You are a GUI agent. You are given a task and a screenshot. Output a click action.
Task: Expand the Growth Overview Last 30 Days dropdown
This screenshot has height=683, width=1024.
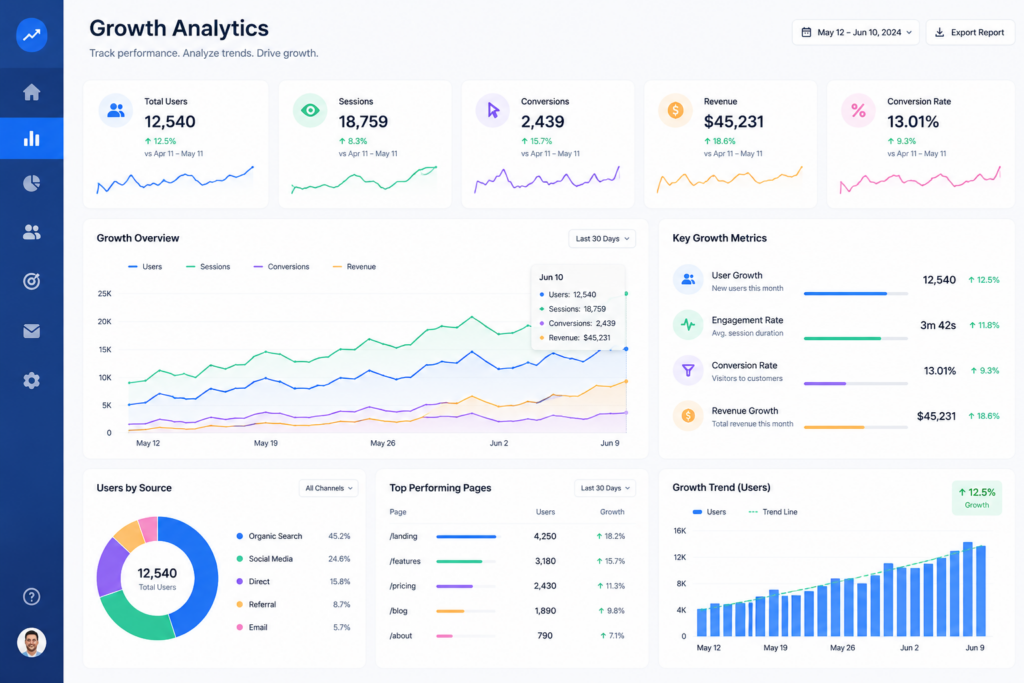click(602, 238)
